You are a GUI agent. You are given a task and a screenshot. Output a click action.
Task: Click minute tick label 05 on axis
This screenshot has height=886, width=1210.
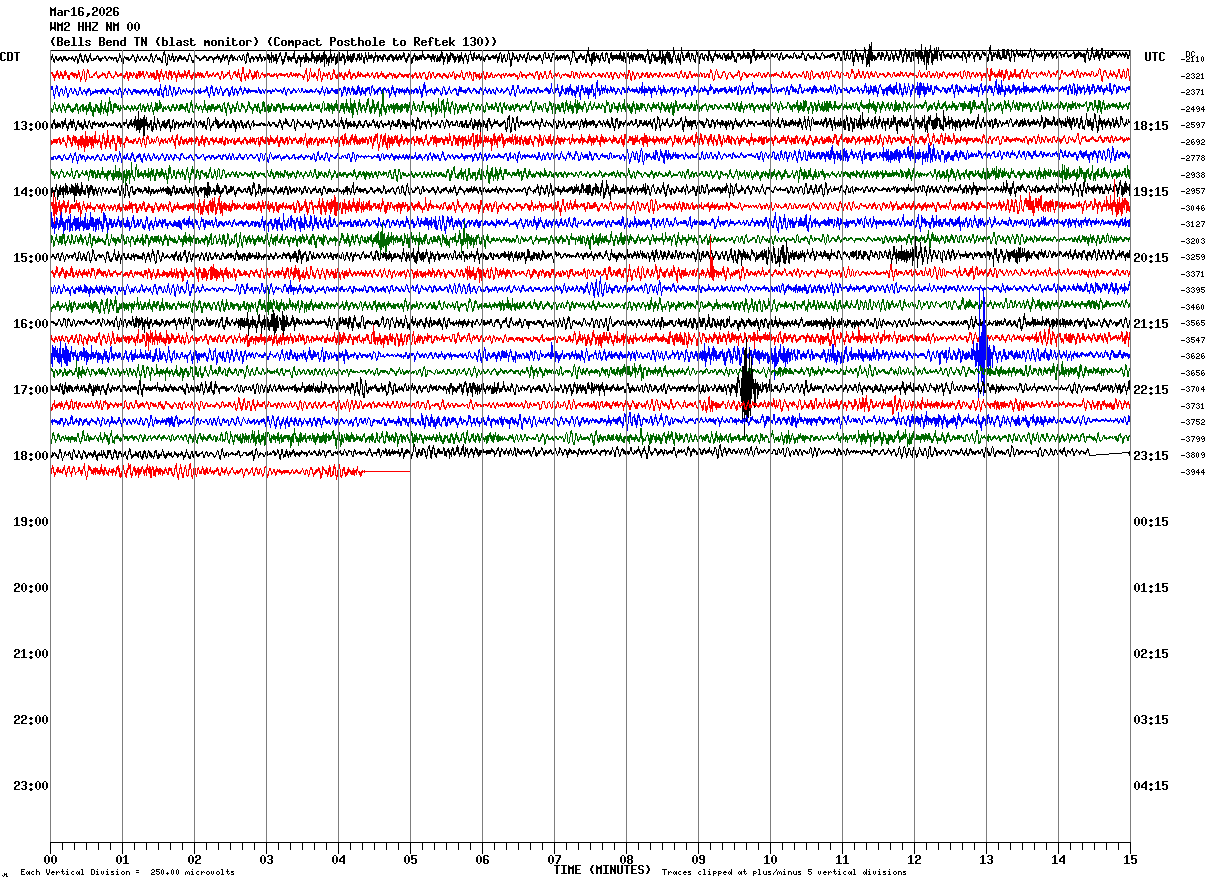click(x=410, y=860)
